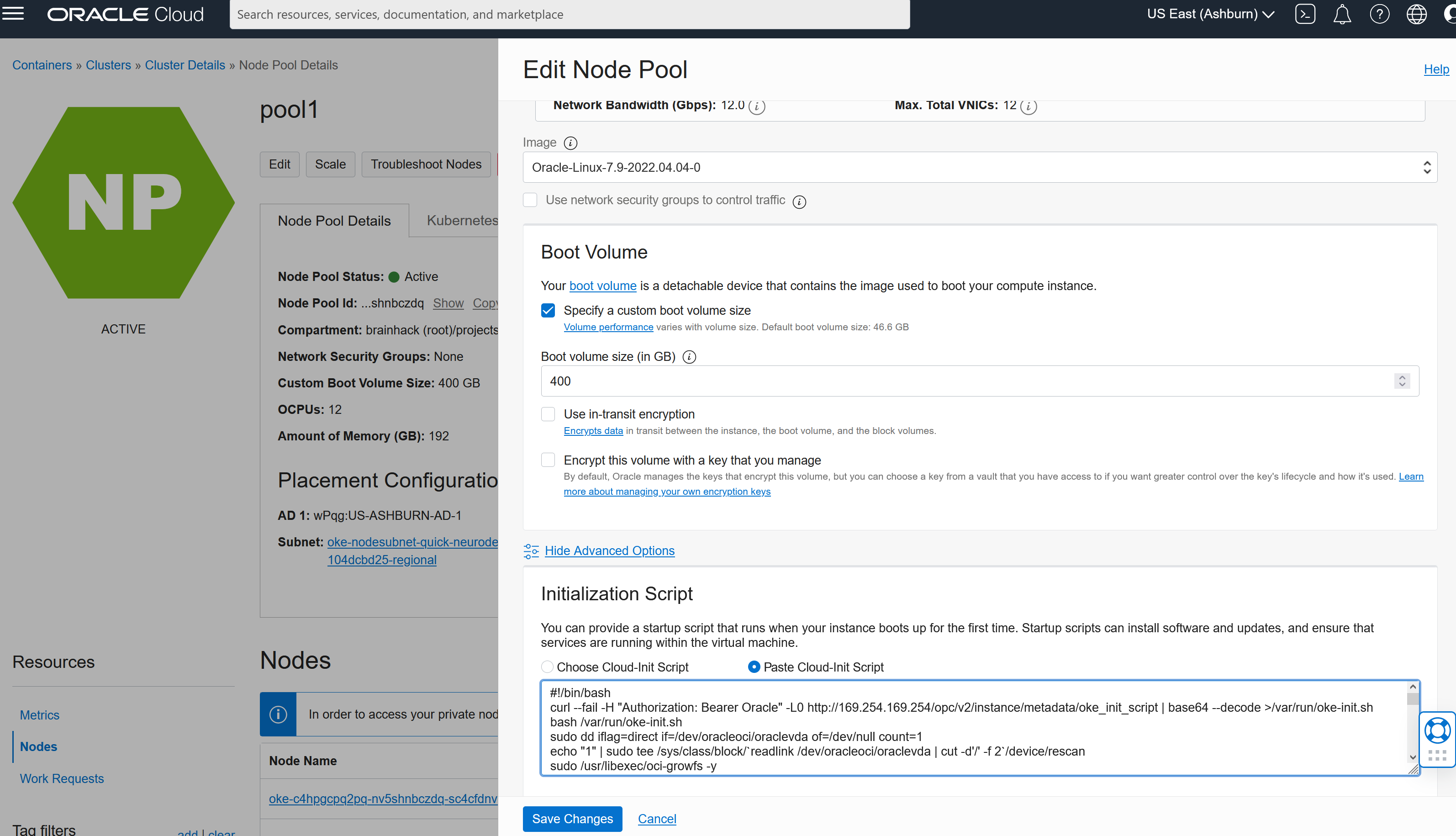Click the grid dots below lifebuoy widget
The height and width of the screenshot is (836, 1456).
[x=1438, y=756]
